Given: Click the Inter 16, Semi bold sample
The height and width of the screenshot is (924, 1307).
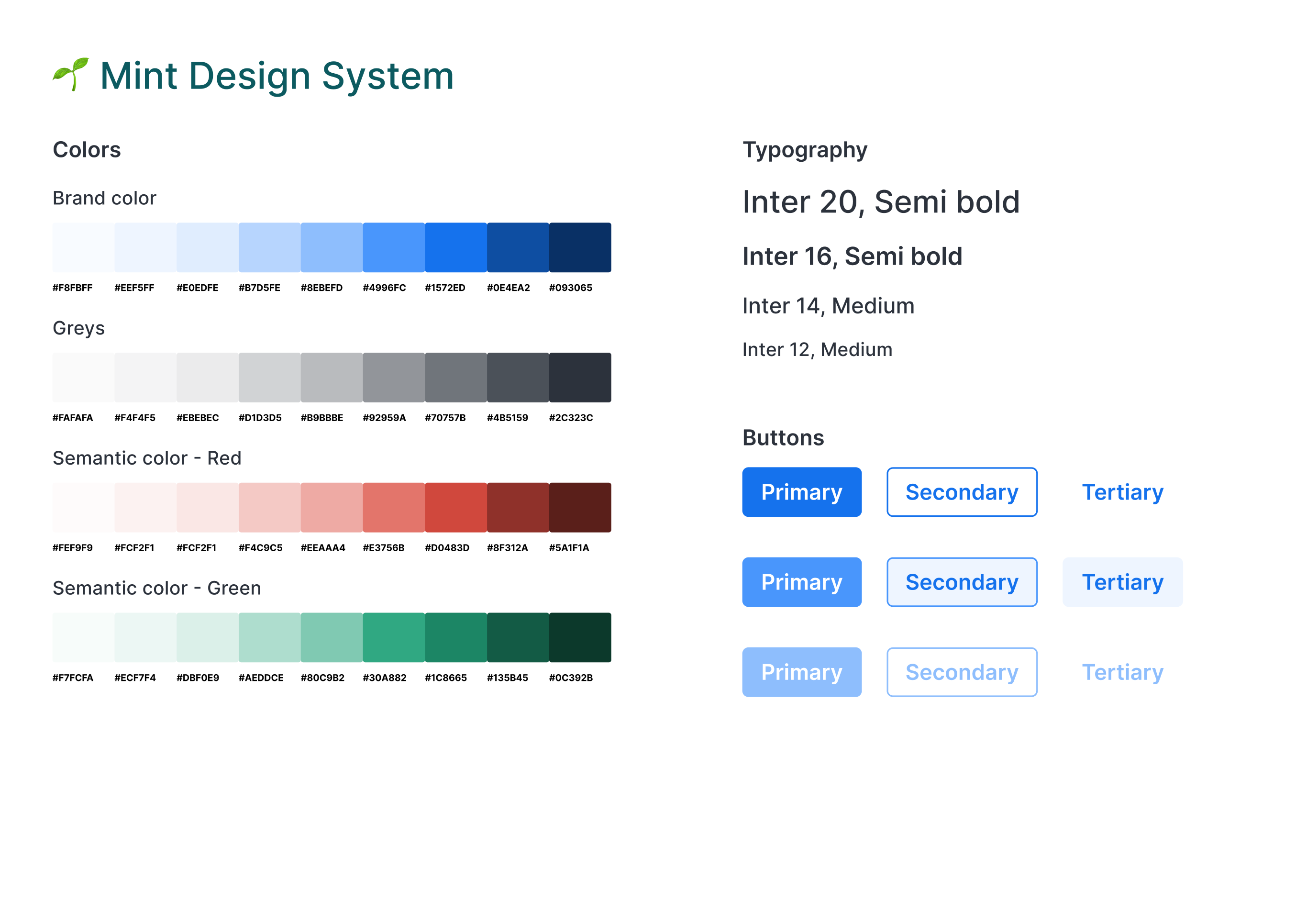Looking at the screenshot, I should click(x=852, y=257).
